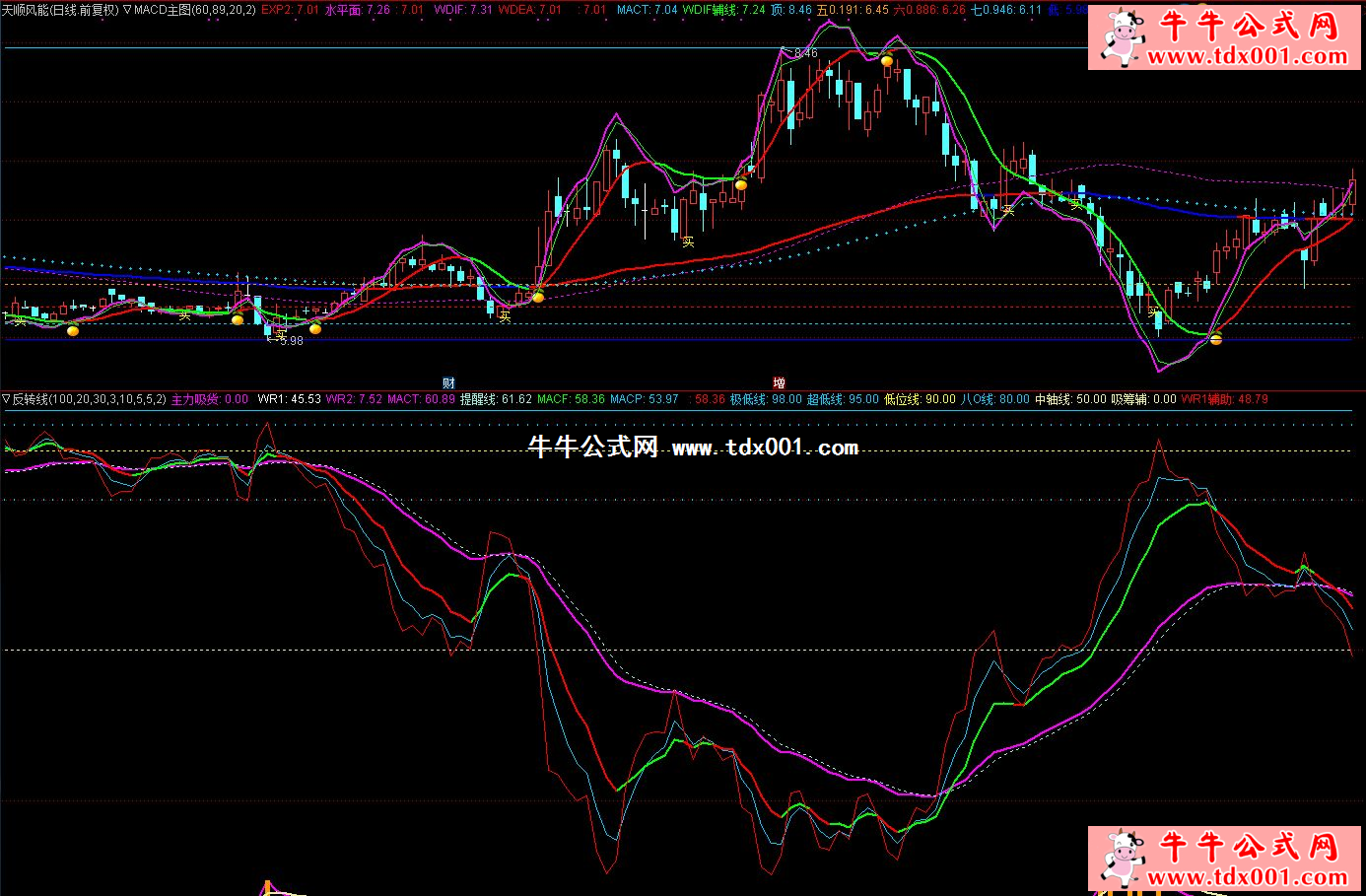Click the 提醒线: 61.62 readout

tap(496, 399)
